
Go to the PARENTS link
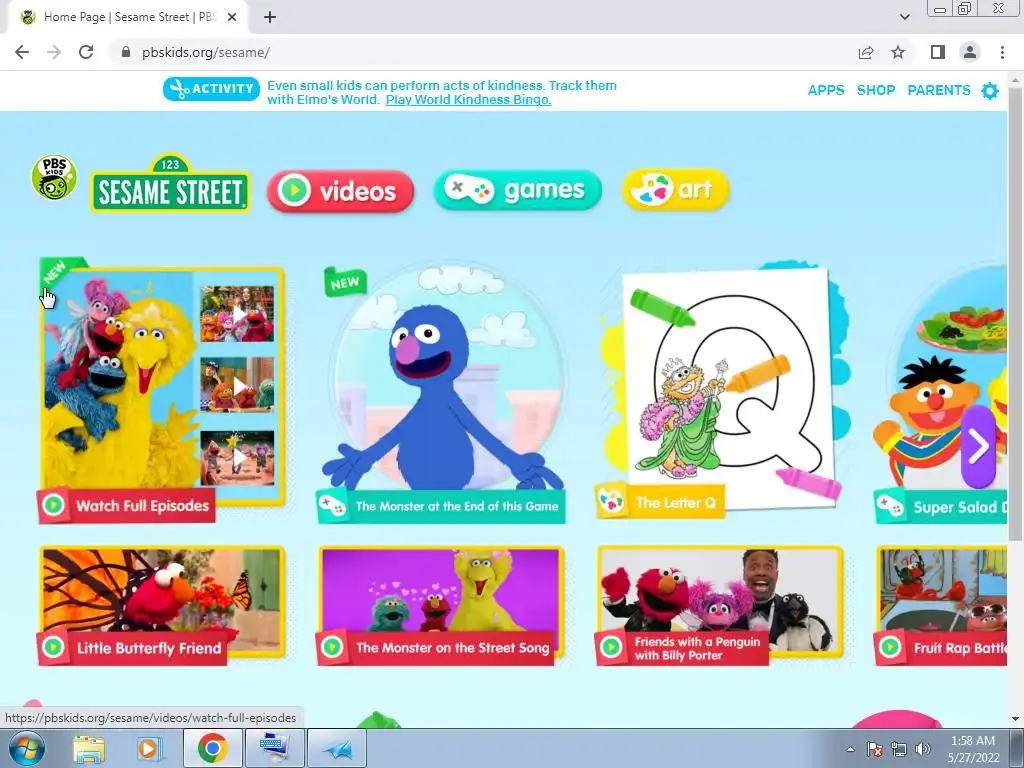pos(938,90)
